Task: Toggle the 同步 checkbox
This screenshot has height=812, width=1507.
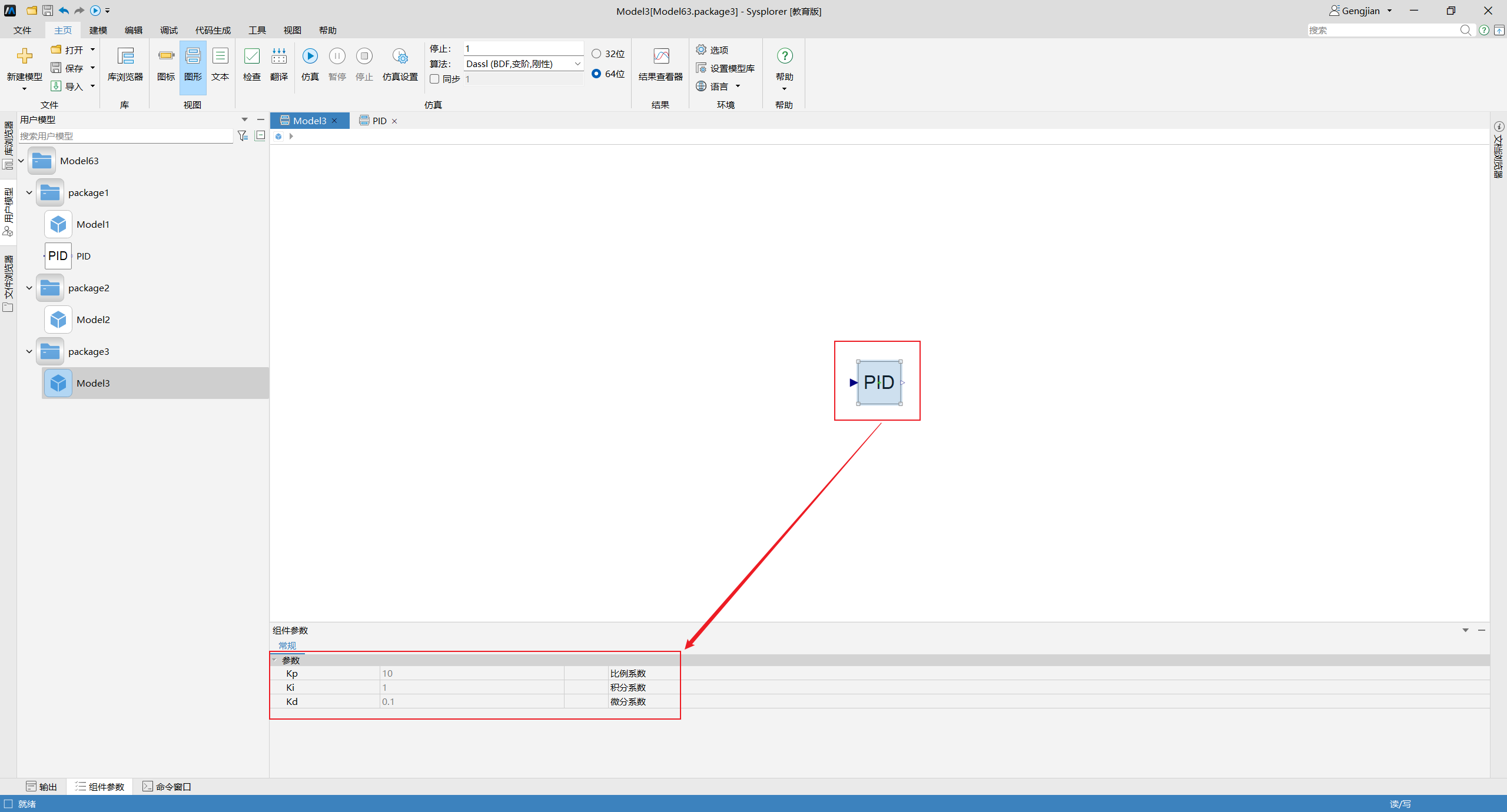Action: point(434,79)
